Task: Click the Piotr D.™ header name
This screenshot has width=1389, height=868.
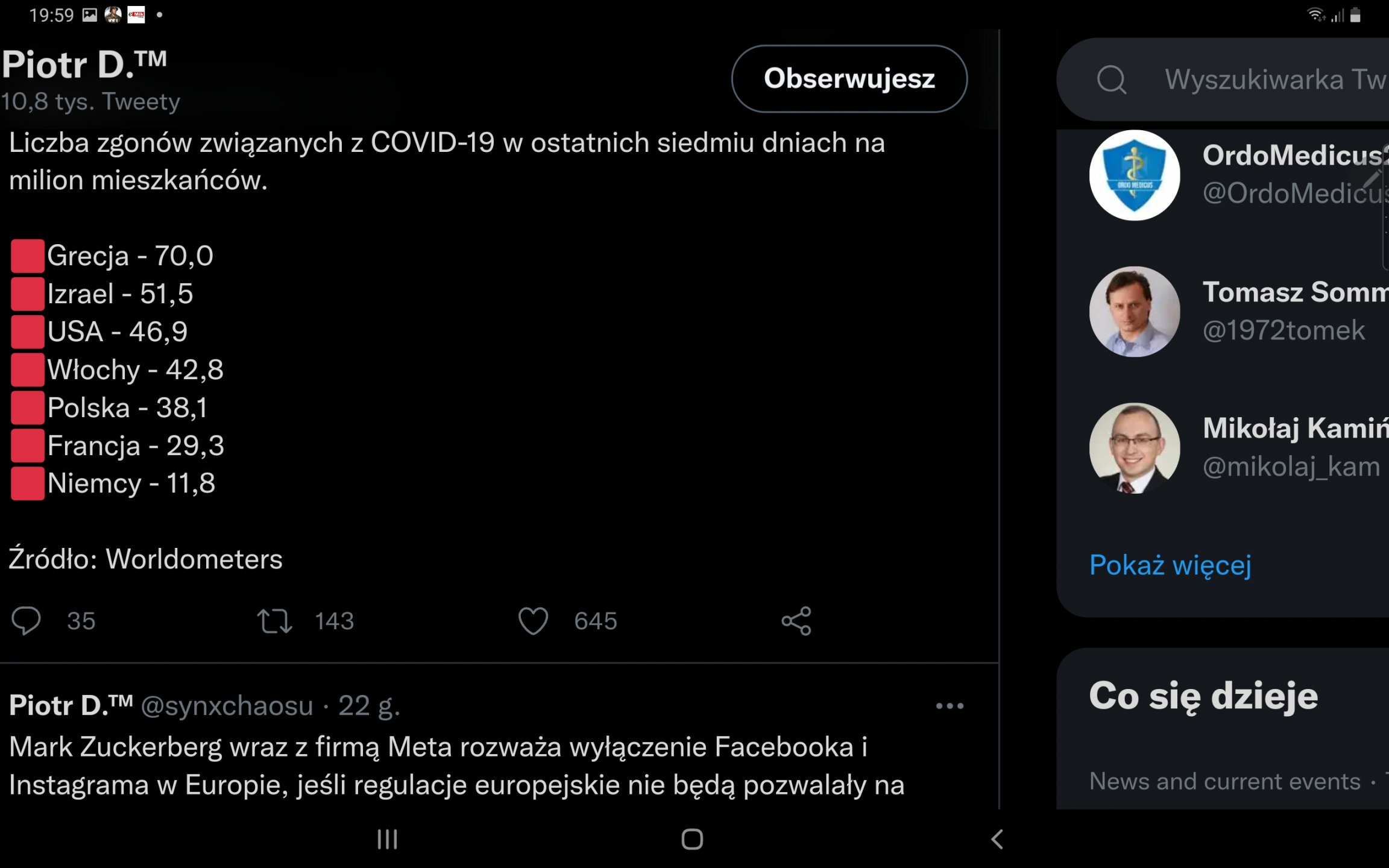Action: [x=84, y=64]
